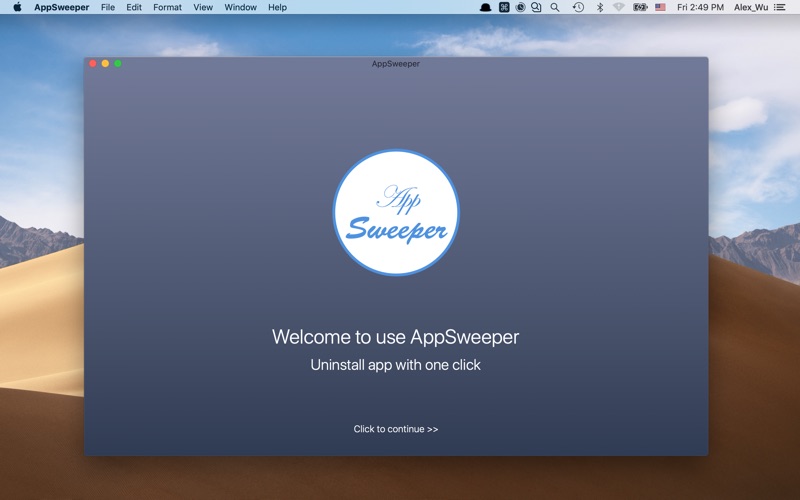Maximize AppSweeper window with green button

coord(118,63)
